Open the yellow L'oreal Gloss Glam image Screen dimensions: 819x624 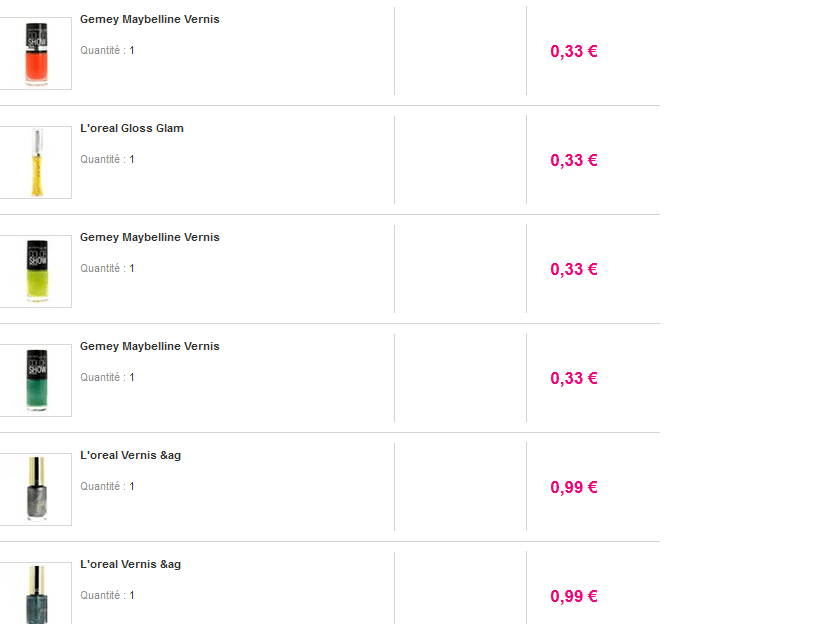click(x=36, y=162)
